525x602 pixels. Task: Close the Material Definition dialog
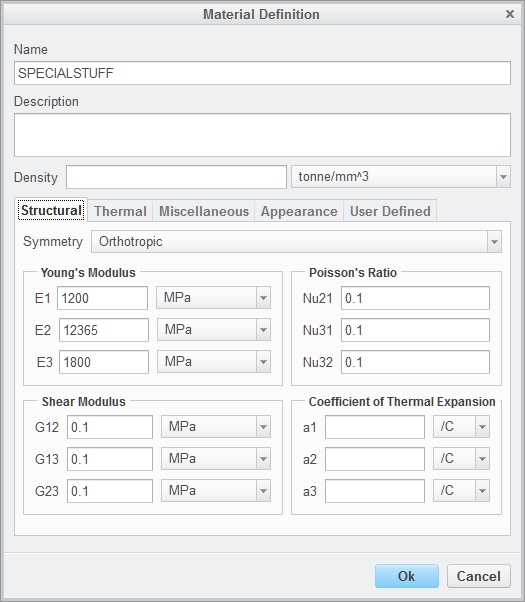(510, 14)
